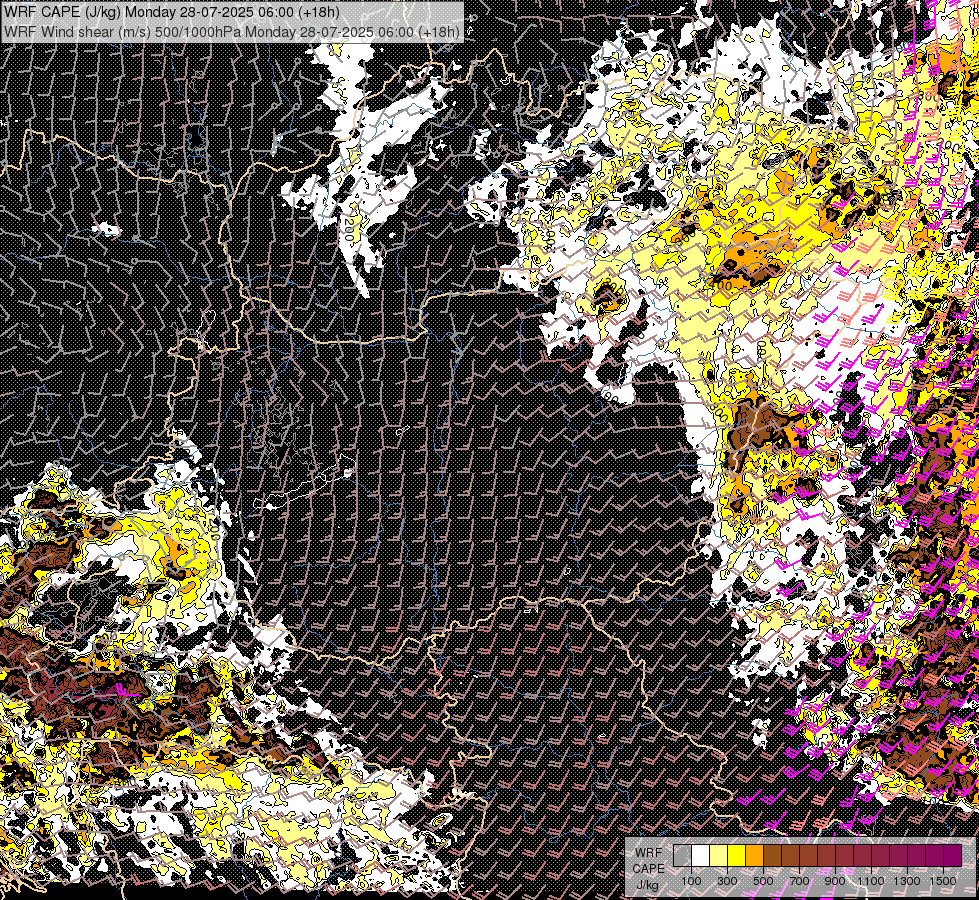Click the legend value 700
This screenshot has height=900, width=979.
tap(799, 881)
